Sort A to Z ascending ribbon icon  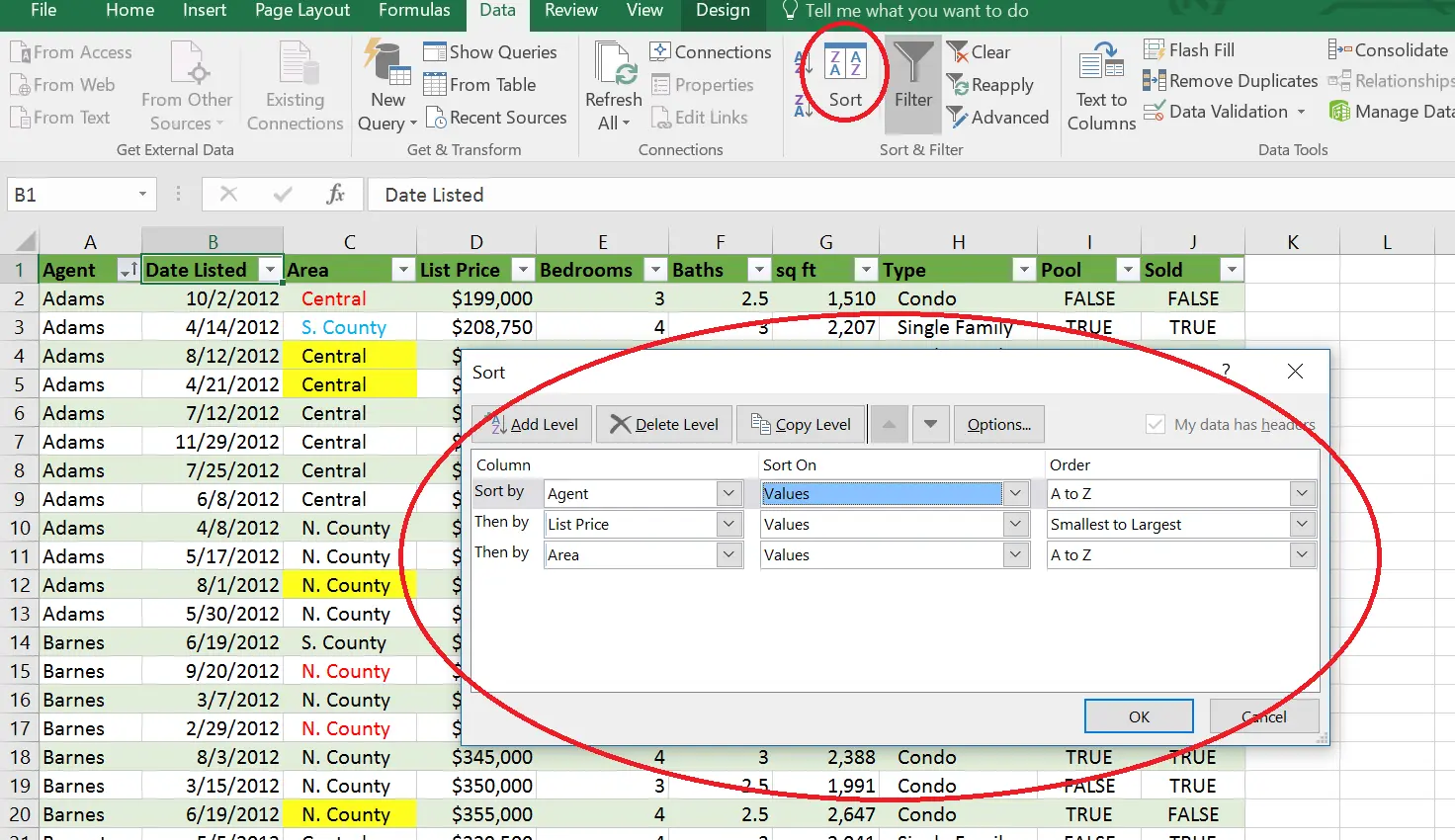coord(804,63)
